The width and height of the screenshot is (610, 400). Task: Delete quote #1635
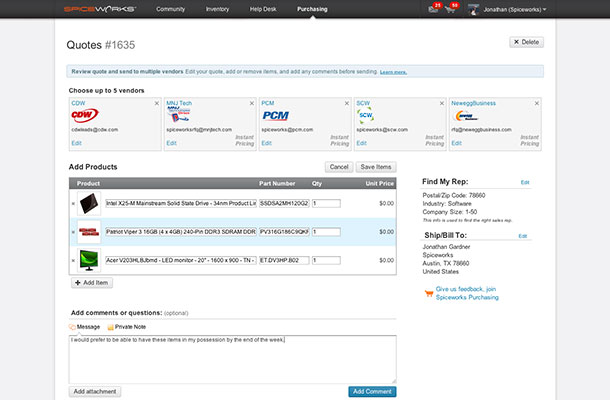point(526,42)
